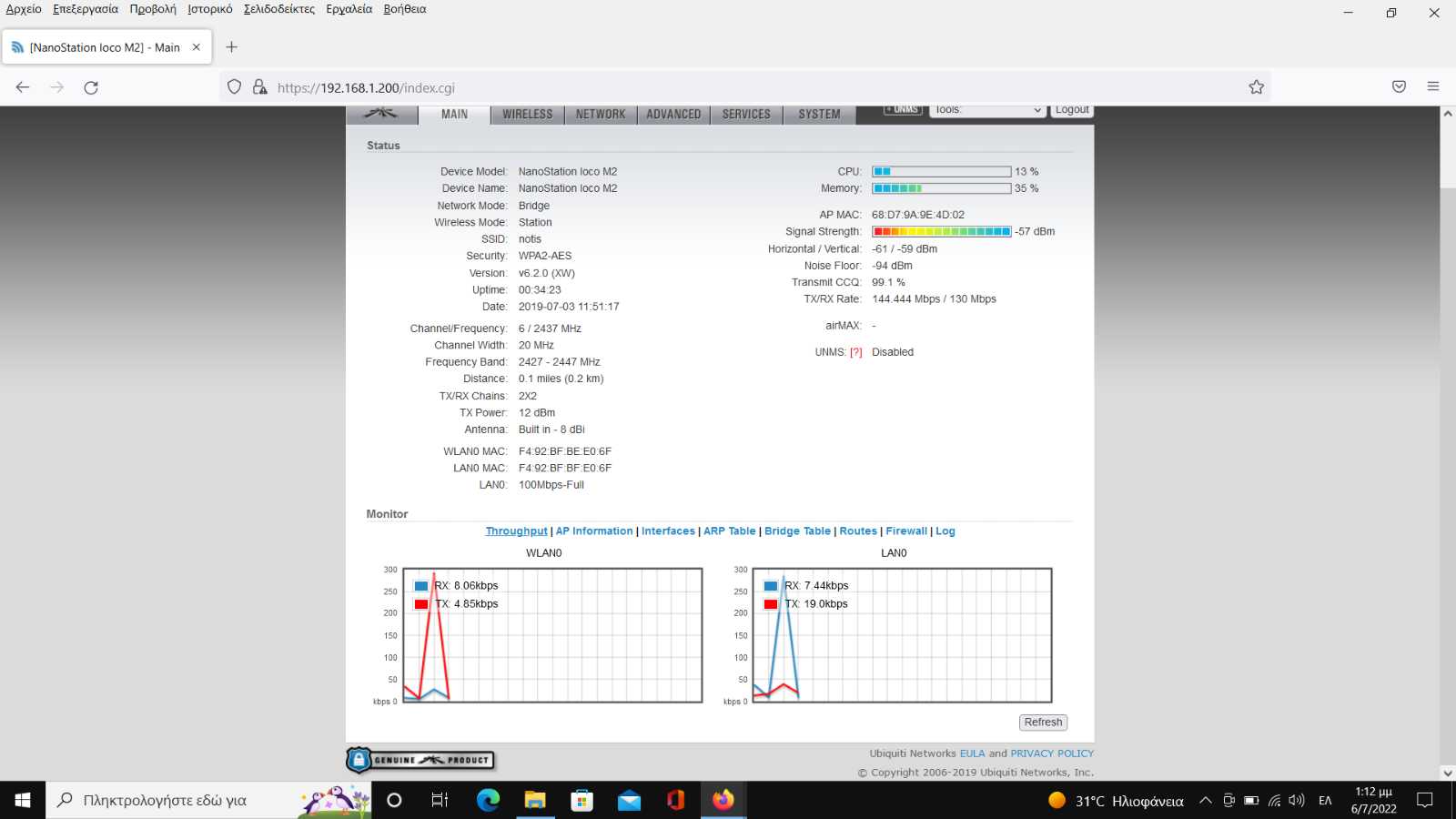The image size is (1456, 819).
Task: Reload the page with the refresh icon
Action: [91, 87]
